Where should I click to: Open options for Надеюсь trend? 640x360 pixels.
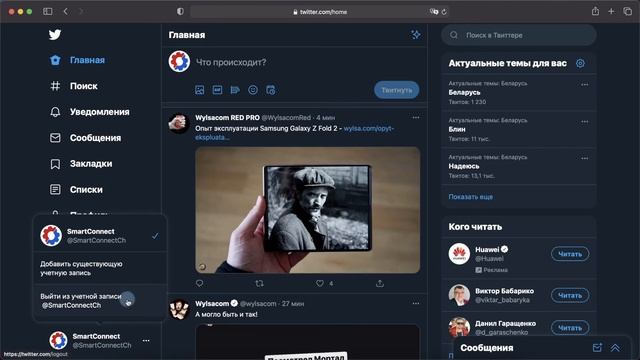[x=584, y=158]
